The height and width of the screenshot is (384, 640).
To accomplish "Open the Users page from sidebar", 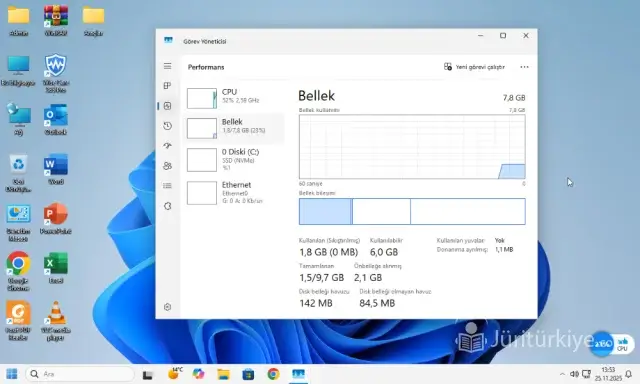I will [x=167, y=166].
